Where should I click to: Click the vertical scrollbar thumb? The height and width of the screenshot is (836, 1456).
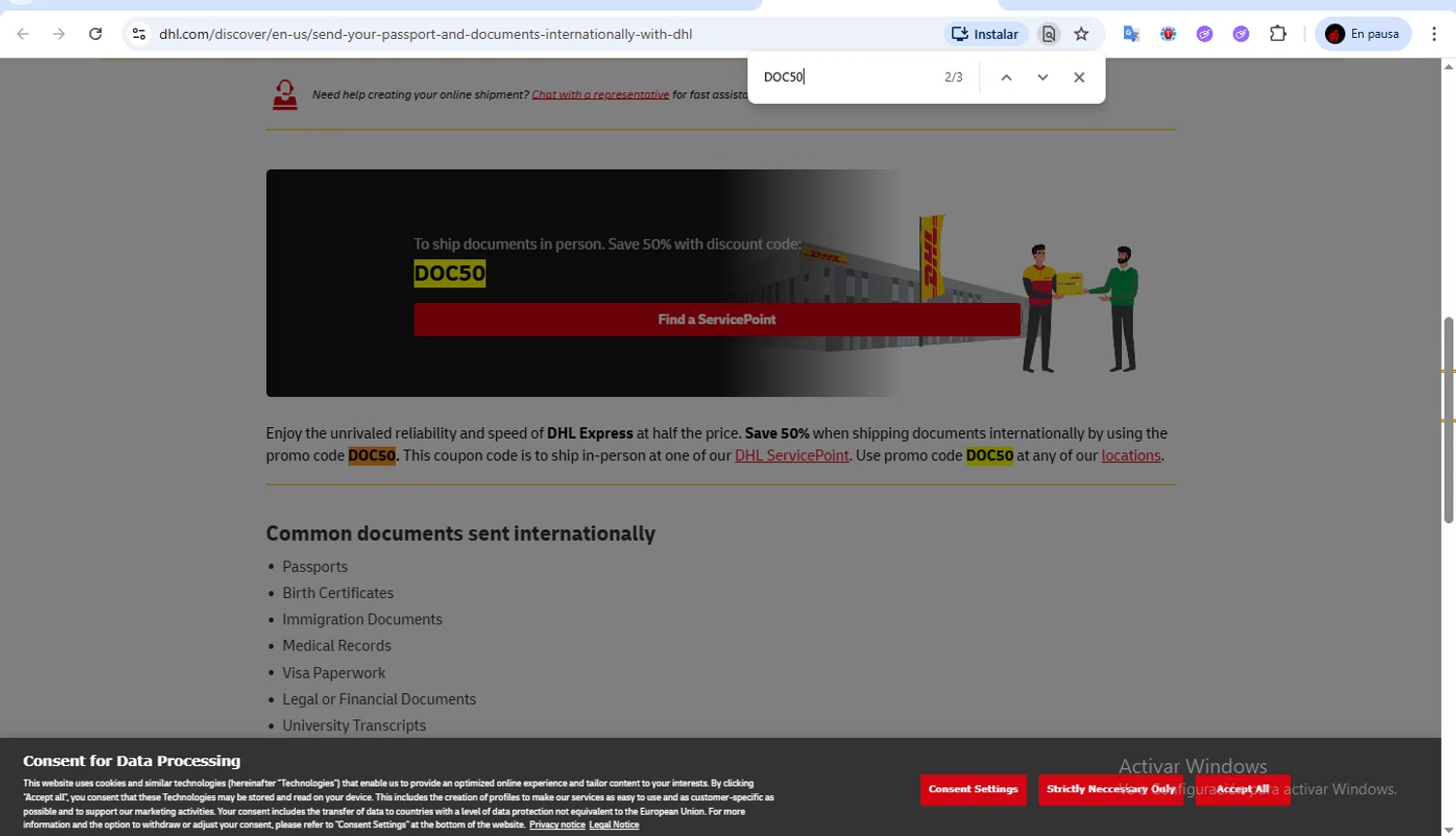click(1448, 419)
